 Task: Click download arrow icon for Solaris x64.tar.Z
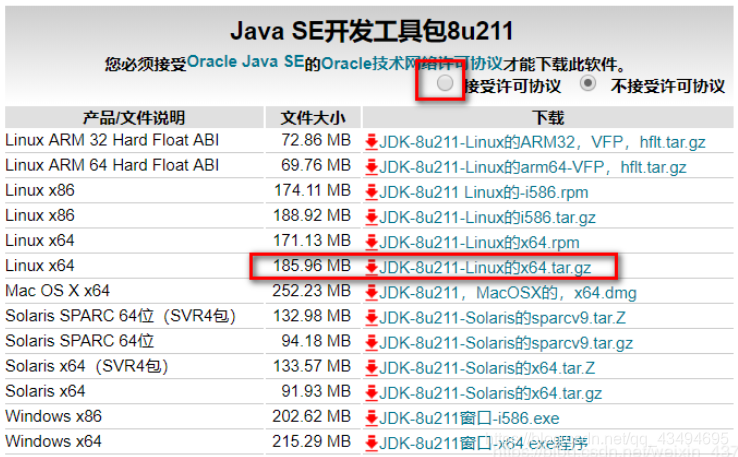[x=371, y=368]
